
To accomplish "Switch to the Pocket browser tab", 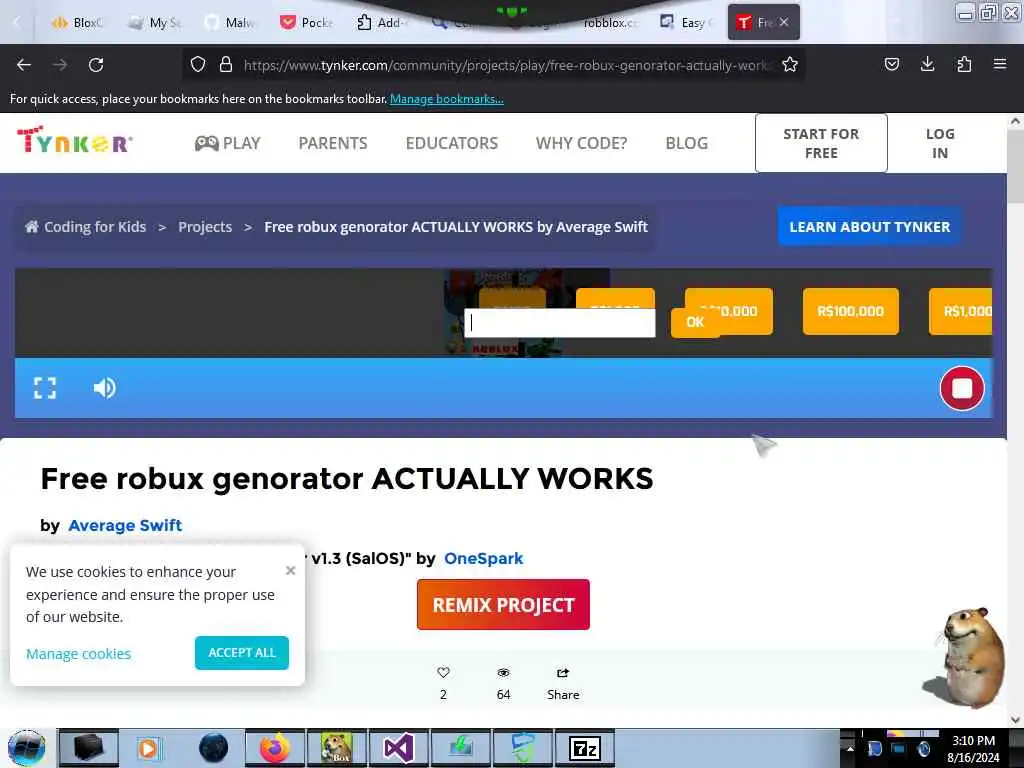I will pos(307,23).
